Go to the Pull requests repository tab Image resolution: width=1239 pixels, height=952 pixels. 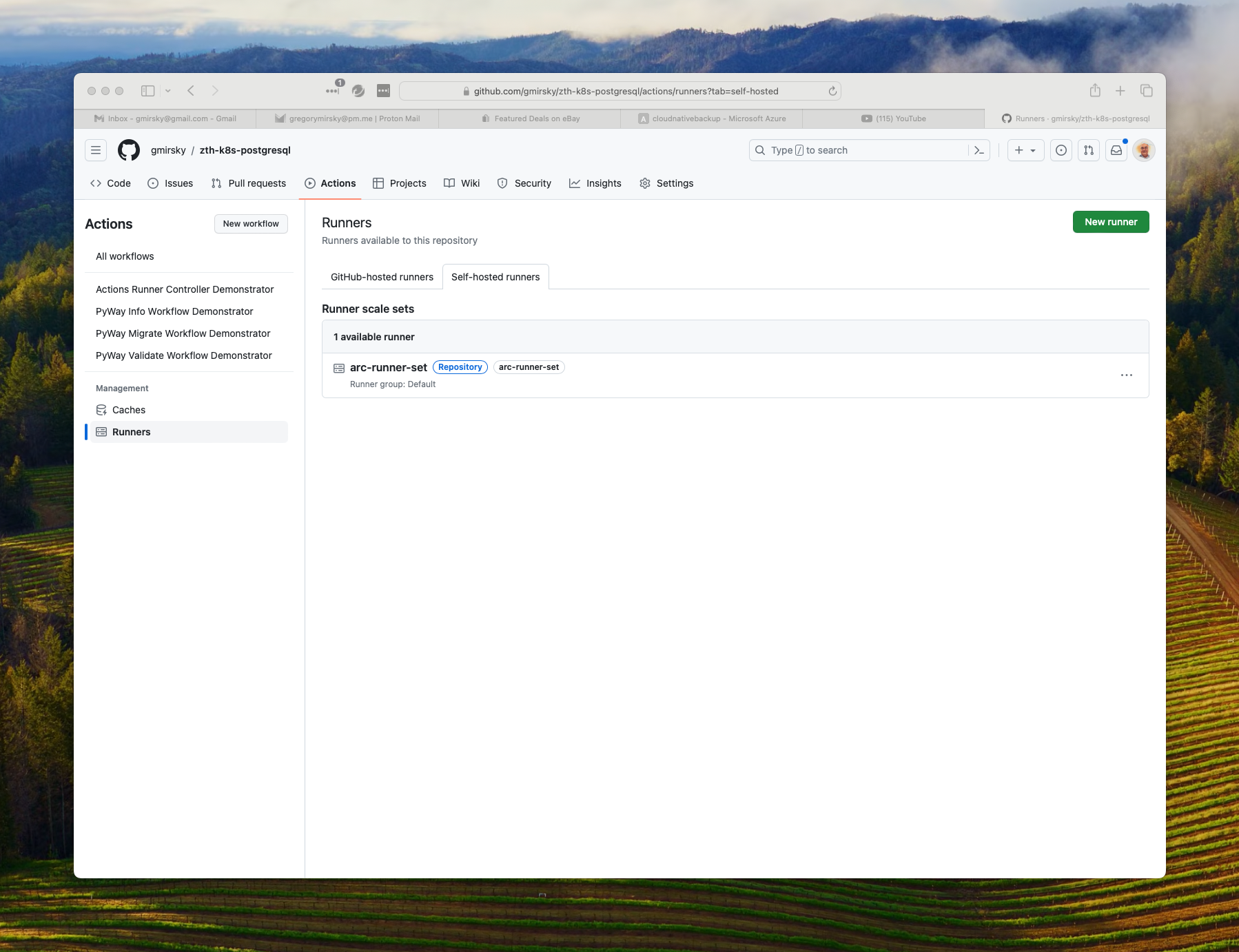pyautogui.click(x=249, y=183)
